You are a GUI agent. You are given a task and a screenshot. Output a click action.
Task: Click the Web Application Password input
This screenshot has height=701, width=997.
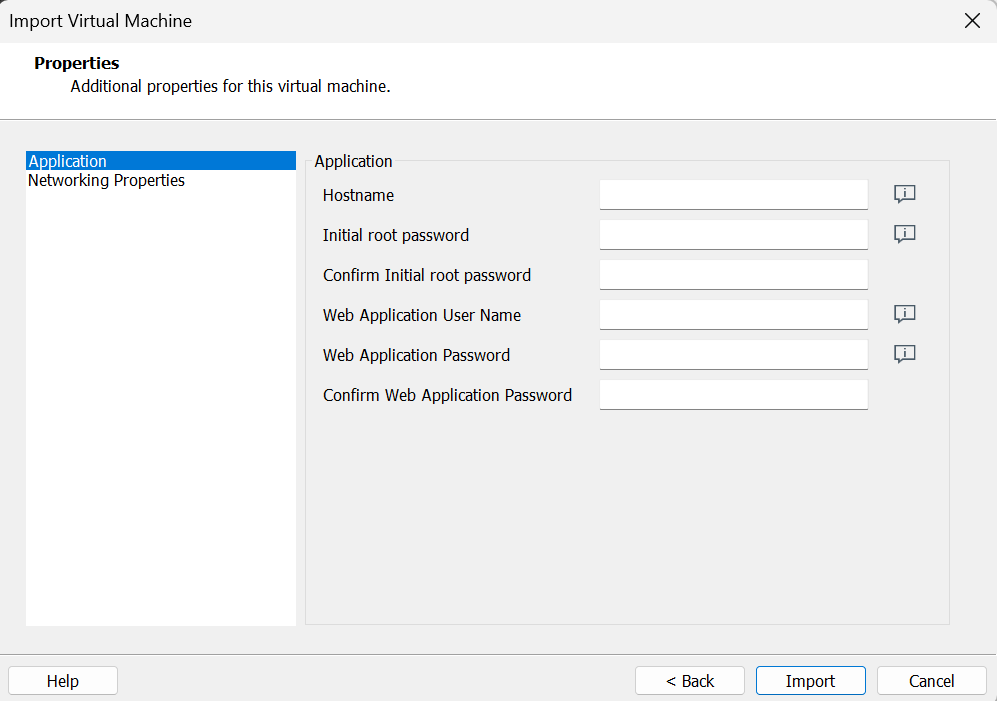(733, 355)
